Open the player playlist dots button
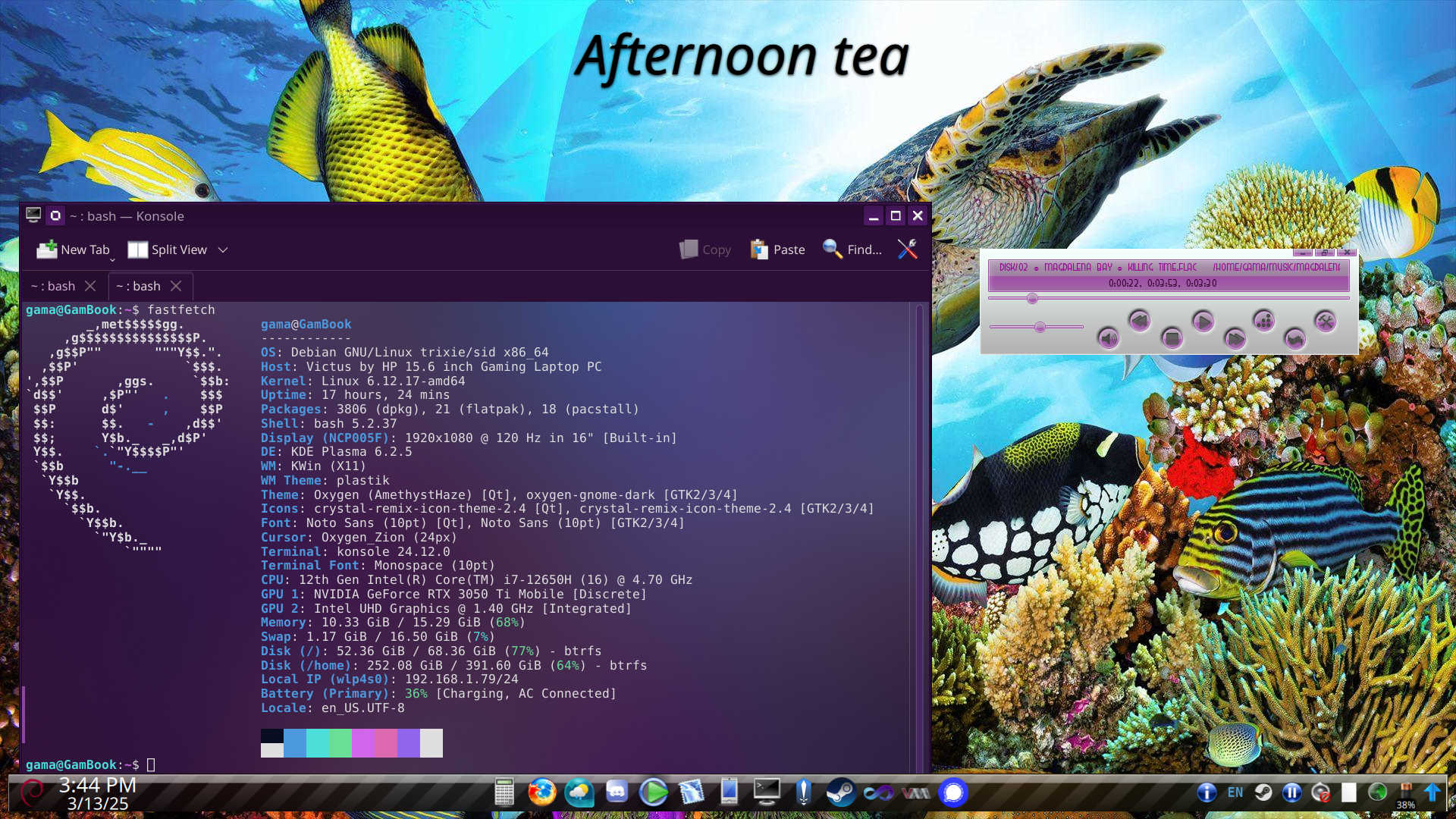 (1263, 321)
